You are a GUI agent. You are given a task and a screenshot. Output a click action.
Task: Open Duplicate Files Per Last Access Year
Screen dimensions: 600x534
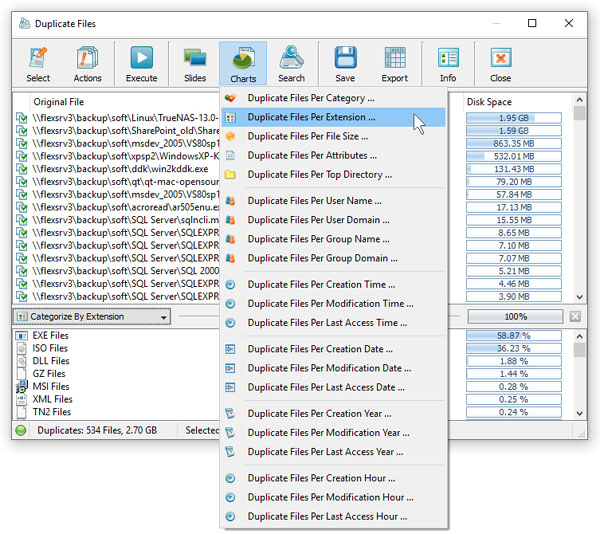(x=333, y=452)
